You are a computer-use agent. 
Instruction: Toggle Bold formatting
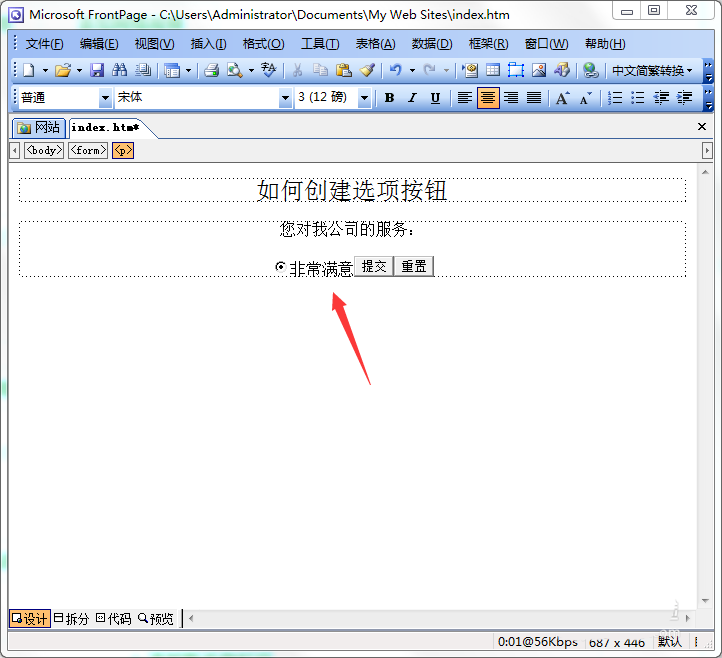390,98
